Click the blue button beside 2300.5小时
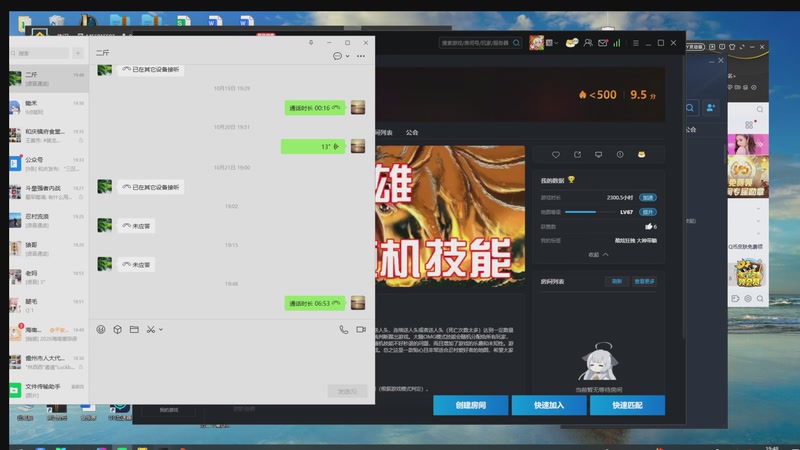The image size is (800, 450). point(647,197)
